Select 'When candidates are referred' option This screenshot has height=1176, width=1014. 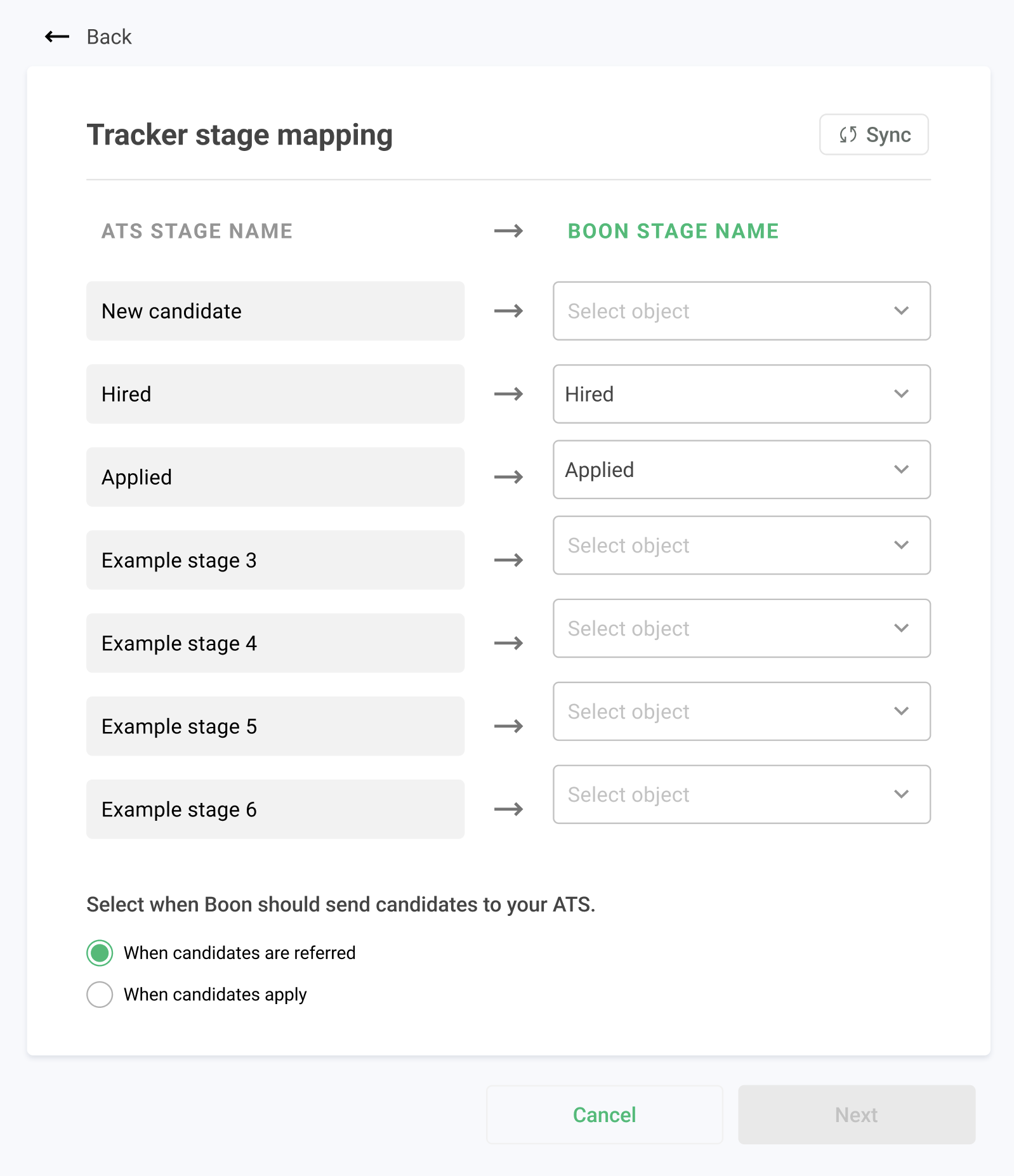(100, 953)
